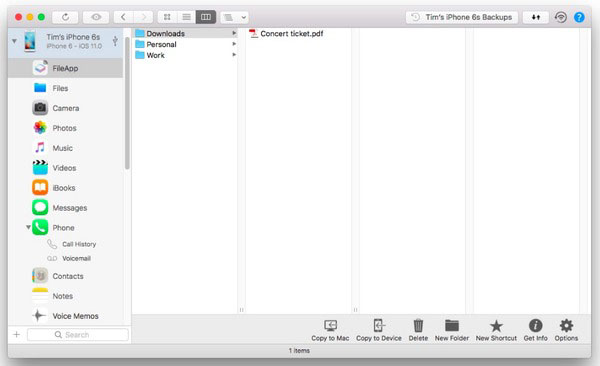Open Music in the sidebar

click(x=65, y=148)
